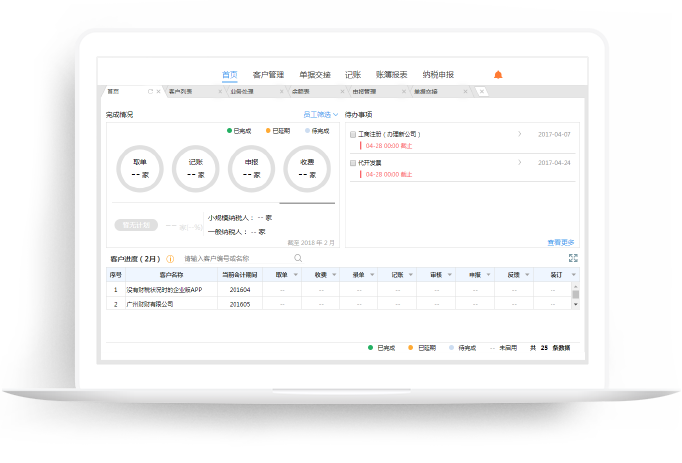This screenshot has width=682, height=463.
Task: Click the orange notification bell icon
Action: click(x=498, y=75)
